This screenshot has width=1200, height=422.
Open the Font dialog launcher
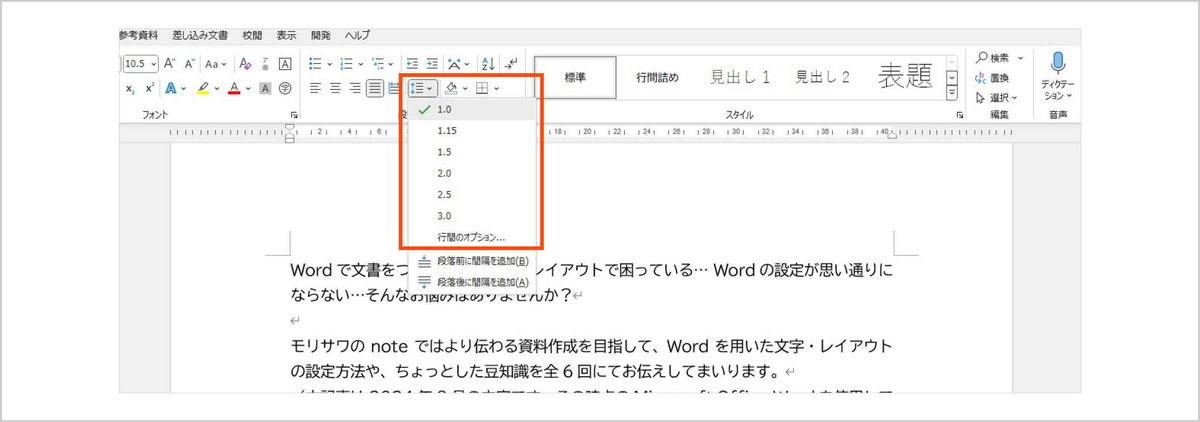[294, 115]
